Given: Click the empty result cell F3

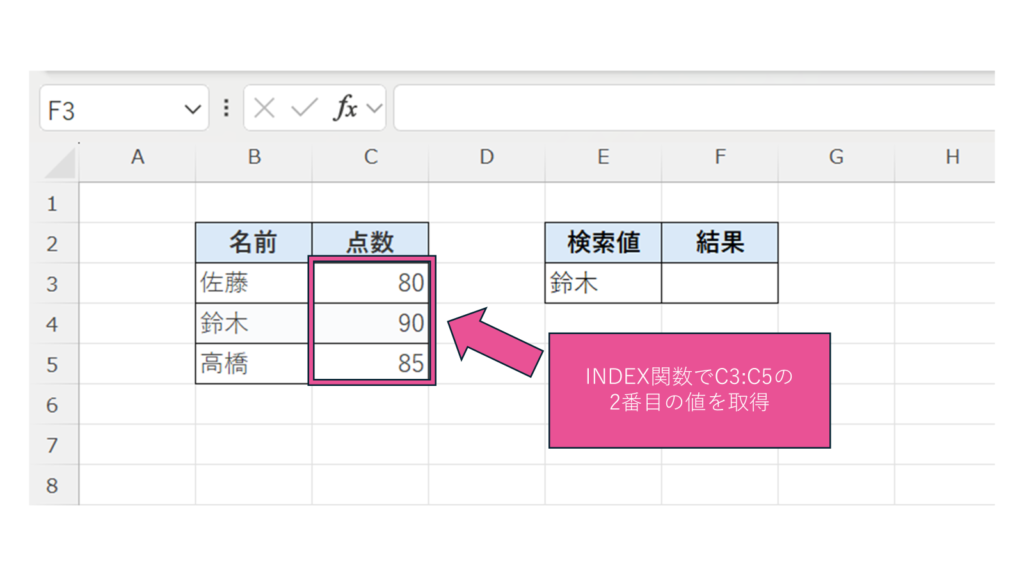Looking at the screenshot, I should pos(719,284).
